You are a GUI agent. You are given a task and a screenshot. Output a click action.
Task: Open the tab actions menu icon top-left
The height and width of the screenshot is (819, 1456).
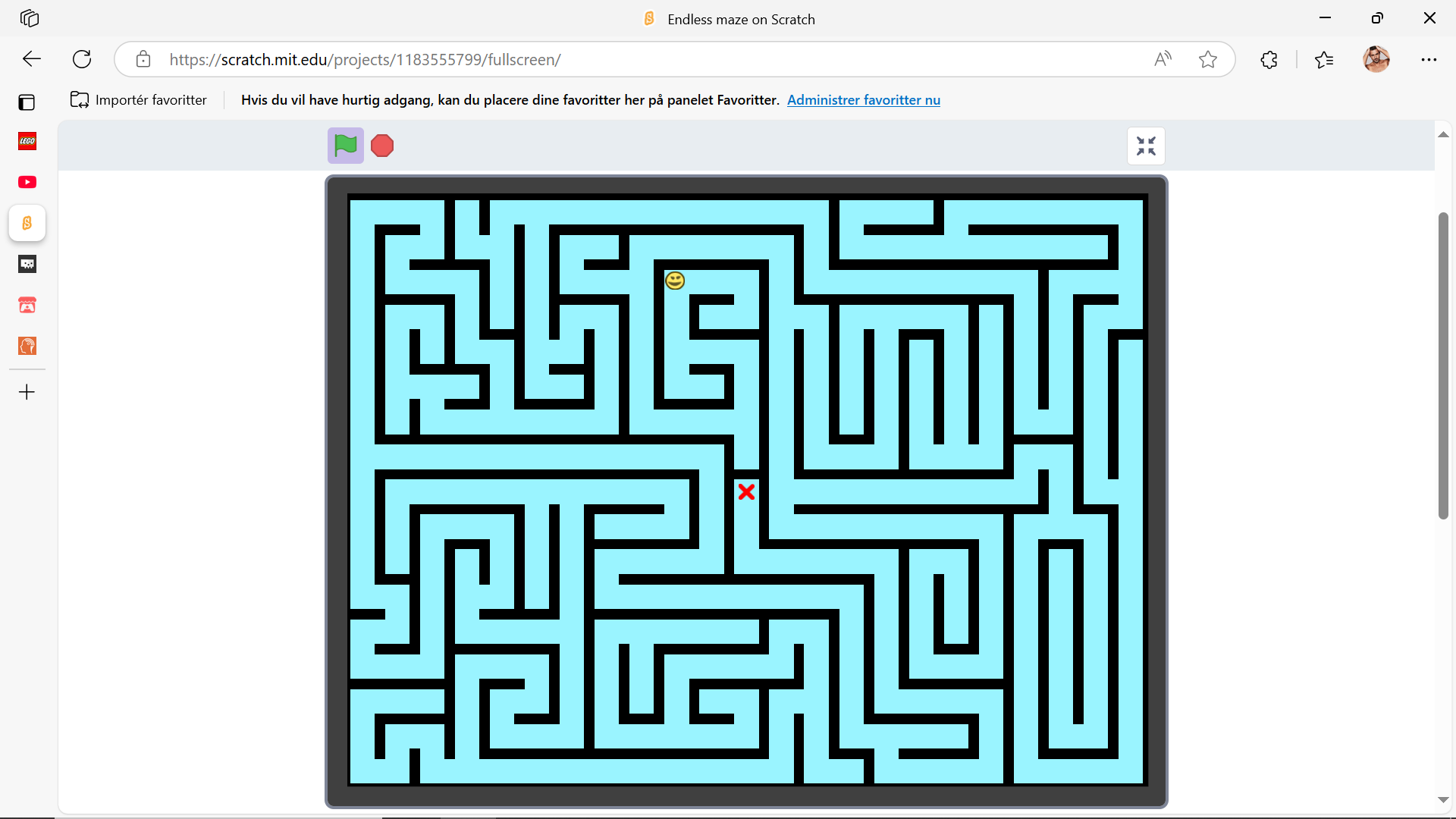30,18
